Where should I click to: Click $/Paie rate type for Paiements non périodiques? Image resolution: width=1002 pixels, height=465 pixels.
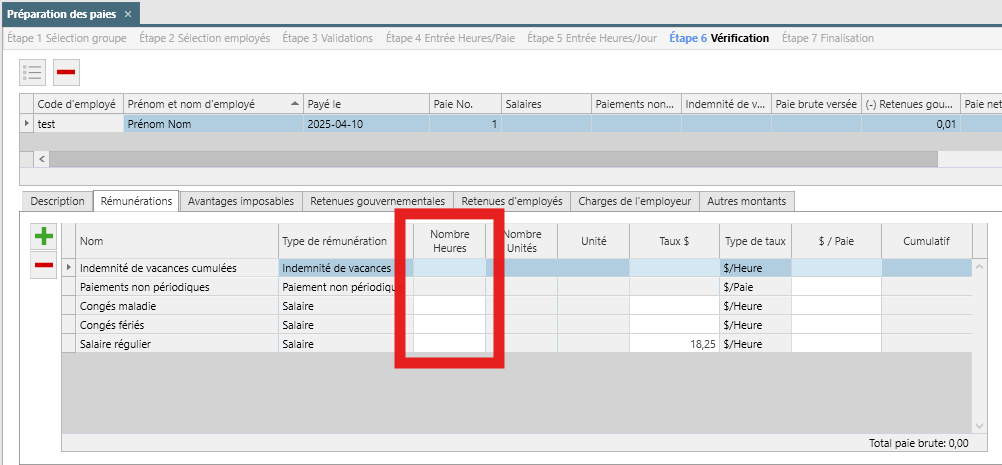pos(755,287)
